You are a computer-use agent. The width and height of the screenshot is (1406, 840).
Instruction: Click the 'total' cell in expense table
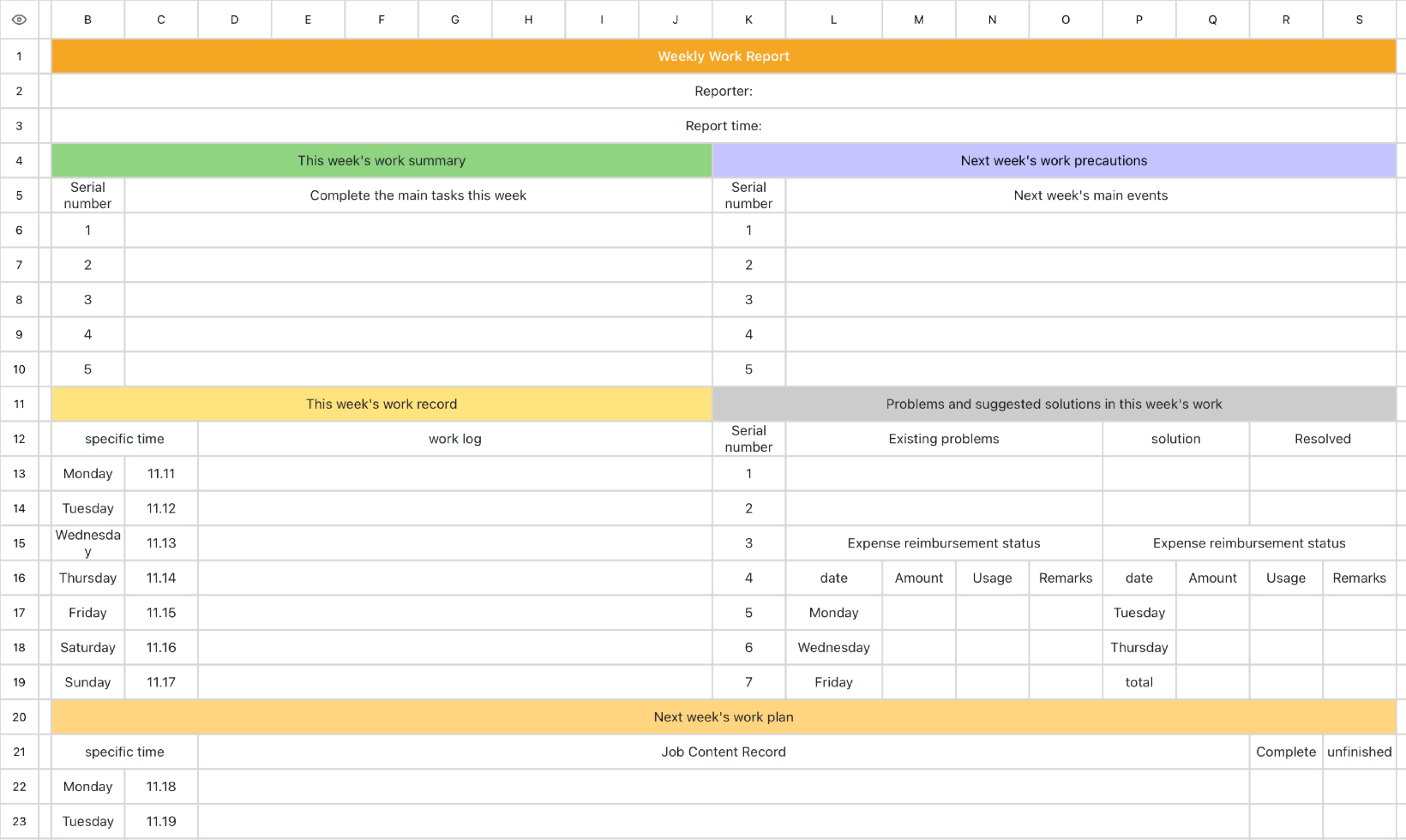(x=1139, y=682)
